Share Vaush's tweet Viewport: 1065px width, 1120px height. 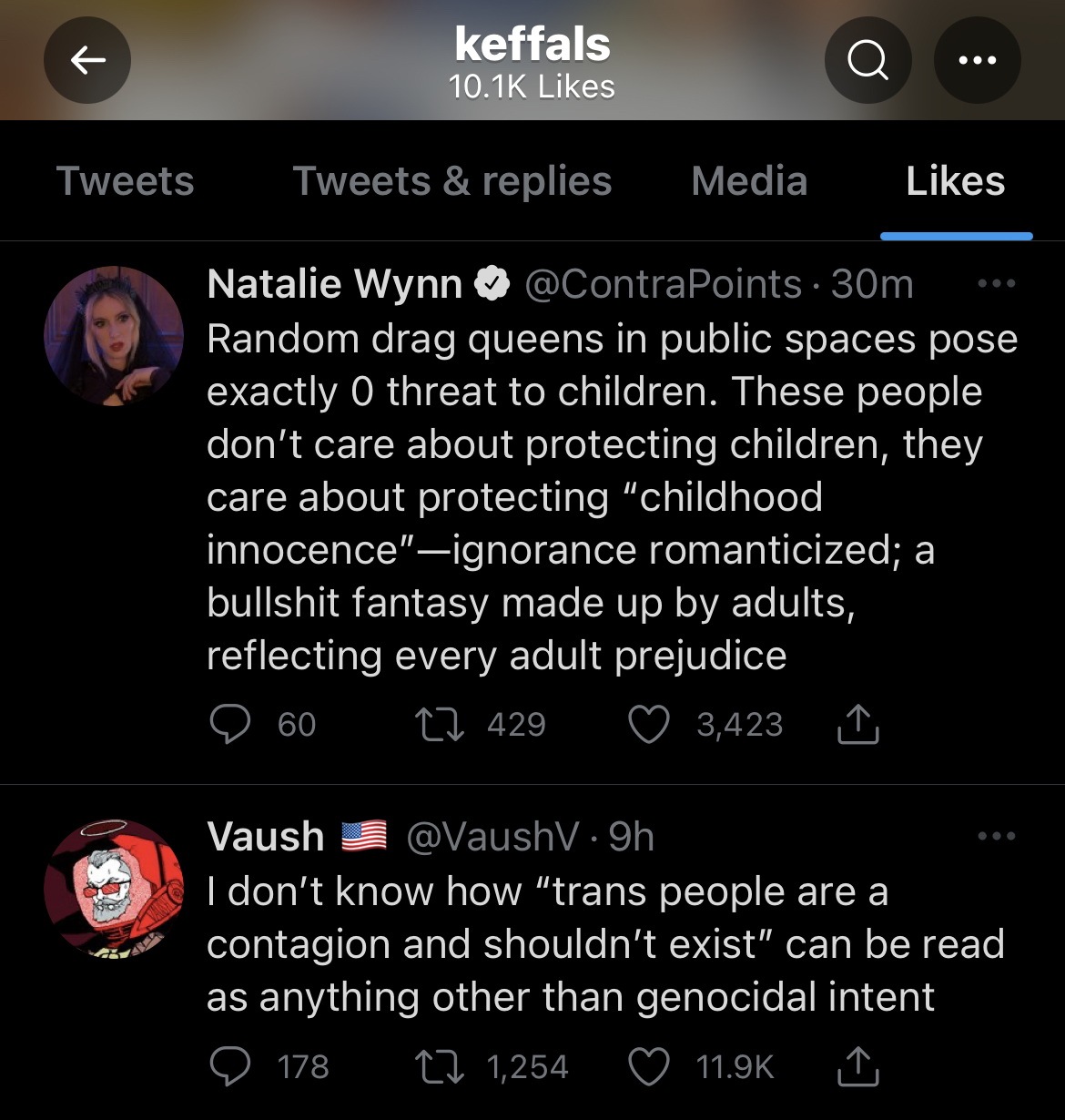point(857,1066)
